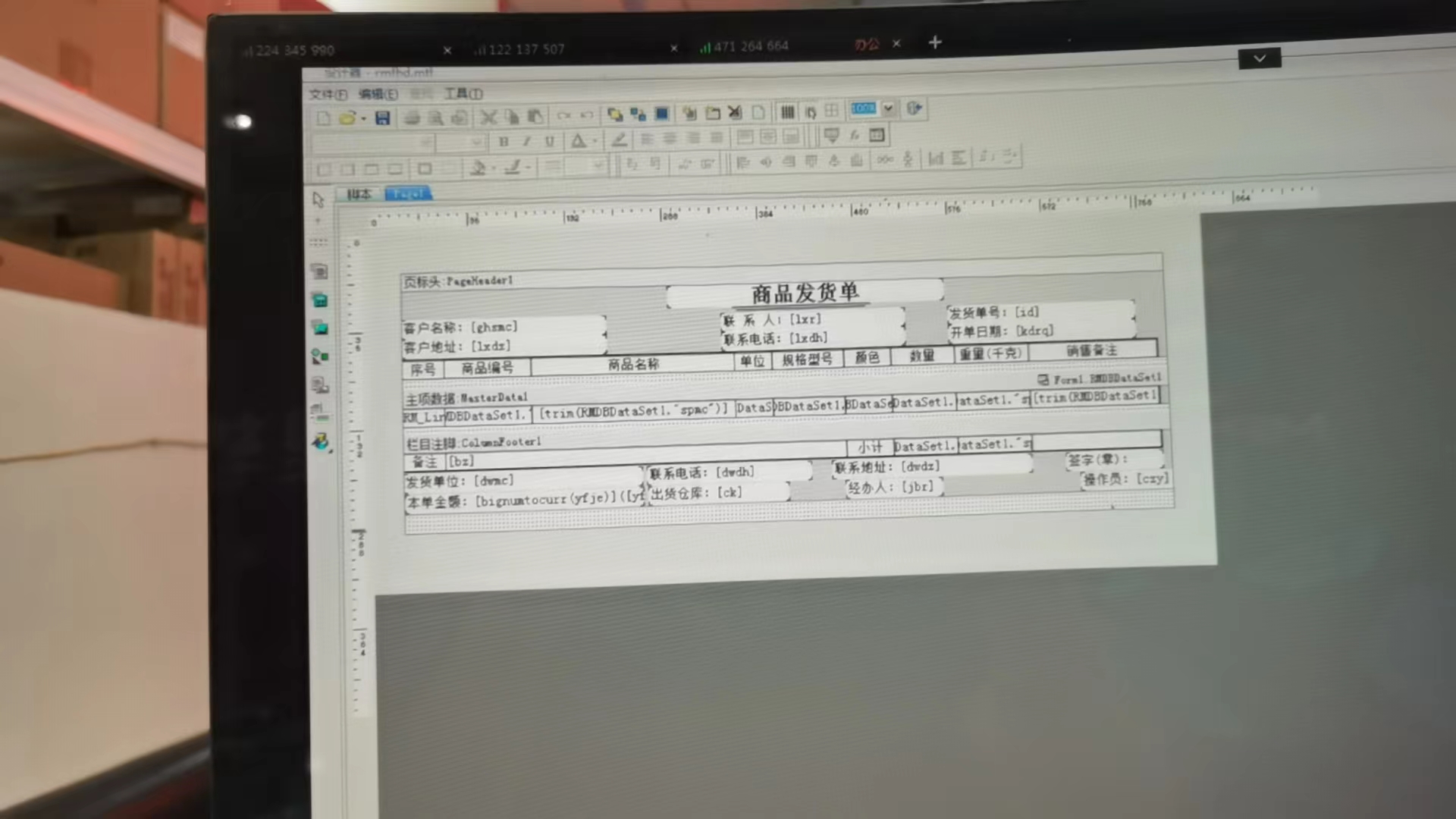The width and height of the screenshot is (1456, 819).
Task: Toggle Bold formatting
Action: coord(504,141)
